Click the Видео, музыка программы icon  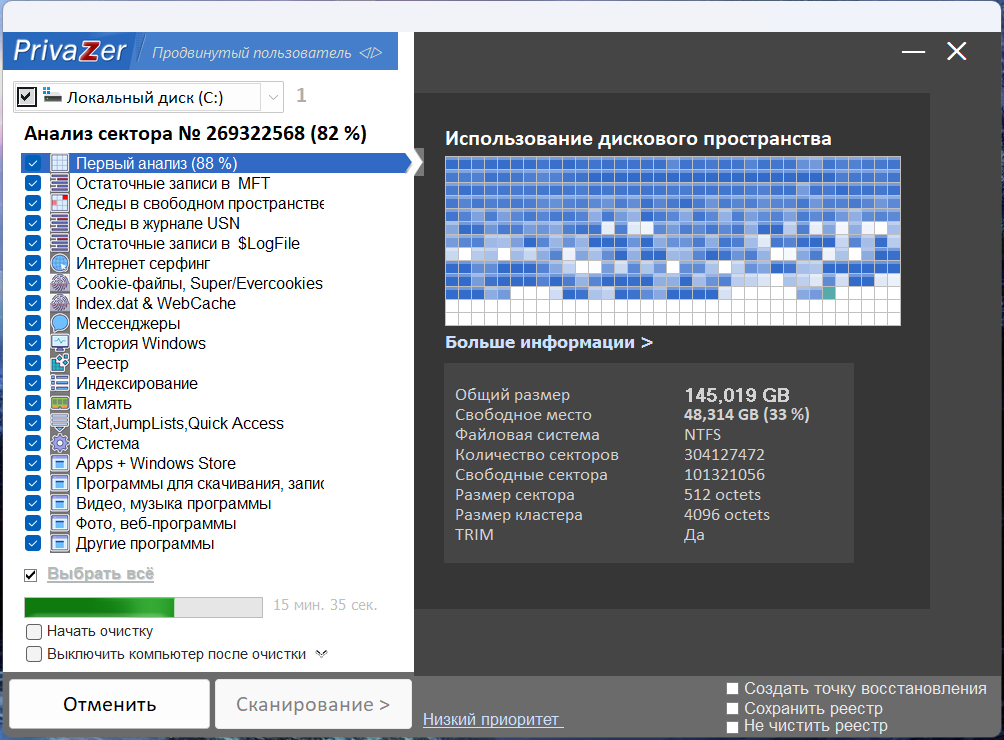tap(60, 503)
